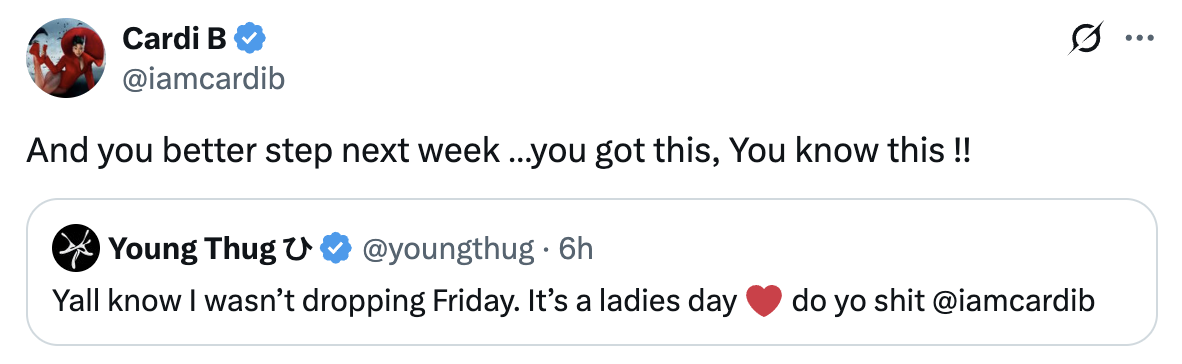Image resolution: width=1182 pixels, height=364 pixels.
Task: Open the @iamcardib handle under Cardi B
Action: (203, 78)
